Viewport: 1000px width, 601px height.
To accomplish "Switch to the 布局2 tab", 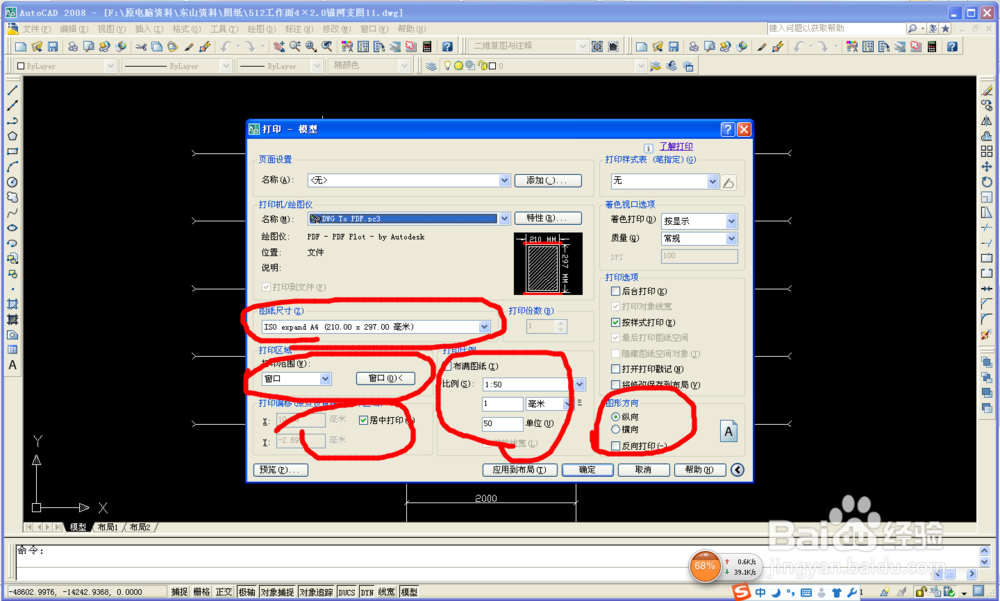I will click(x=140, y=527).
